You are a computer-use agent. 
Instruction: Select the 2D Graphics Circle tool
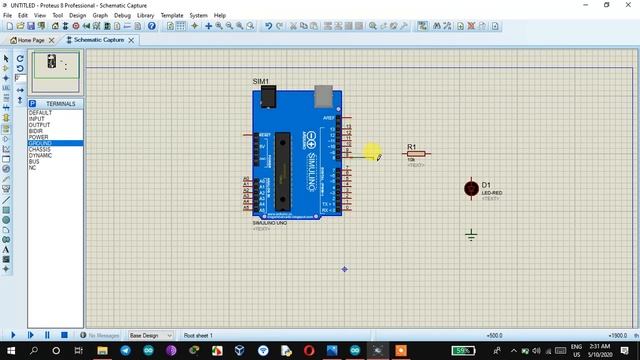pos(6,220)
